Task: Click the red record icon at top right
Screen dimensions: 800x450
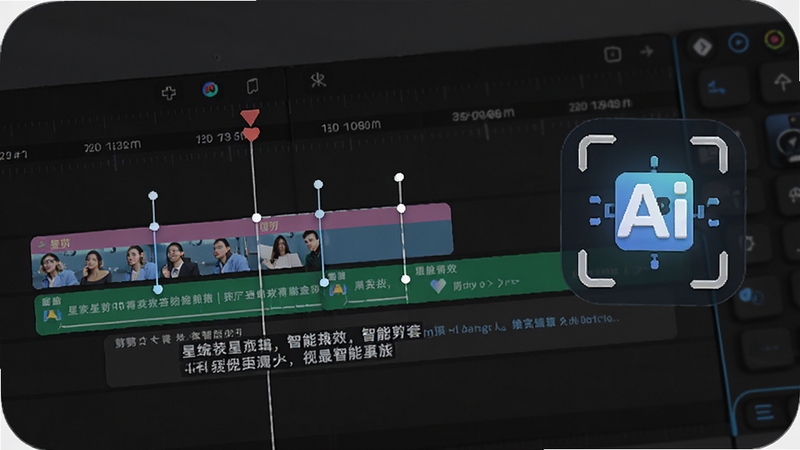Action: click(774, 40)
